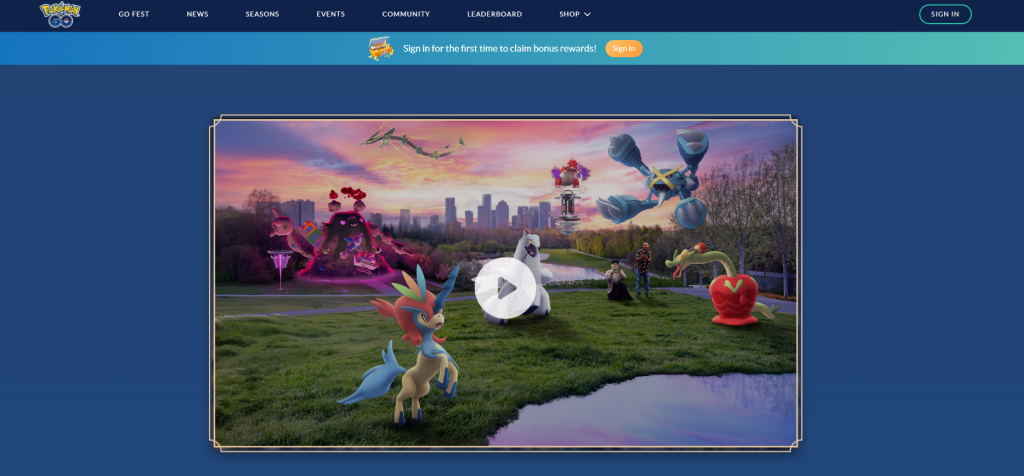This screenshot has height=476, width=1024.
Task: Click the Pokémon GO logo
Action: 60,14
